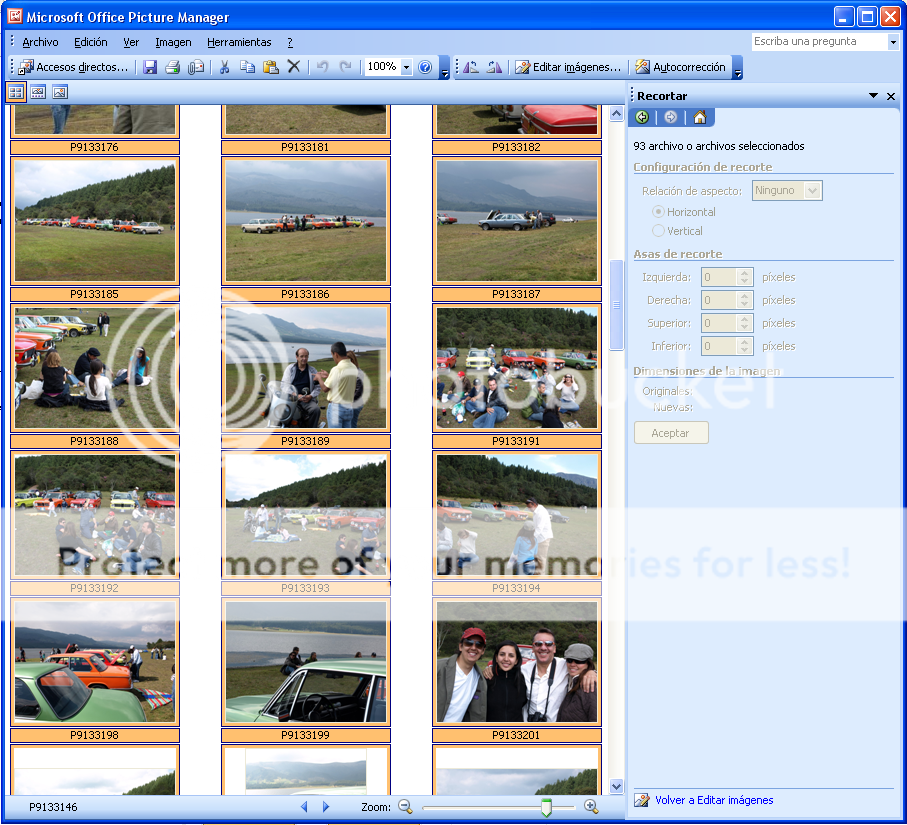907x825 pixels.
Task: Click the Inferior pixel value field
Action: tap(720, 346)
